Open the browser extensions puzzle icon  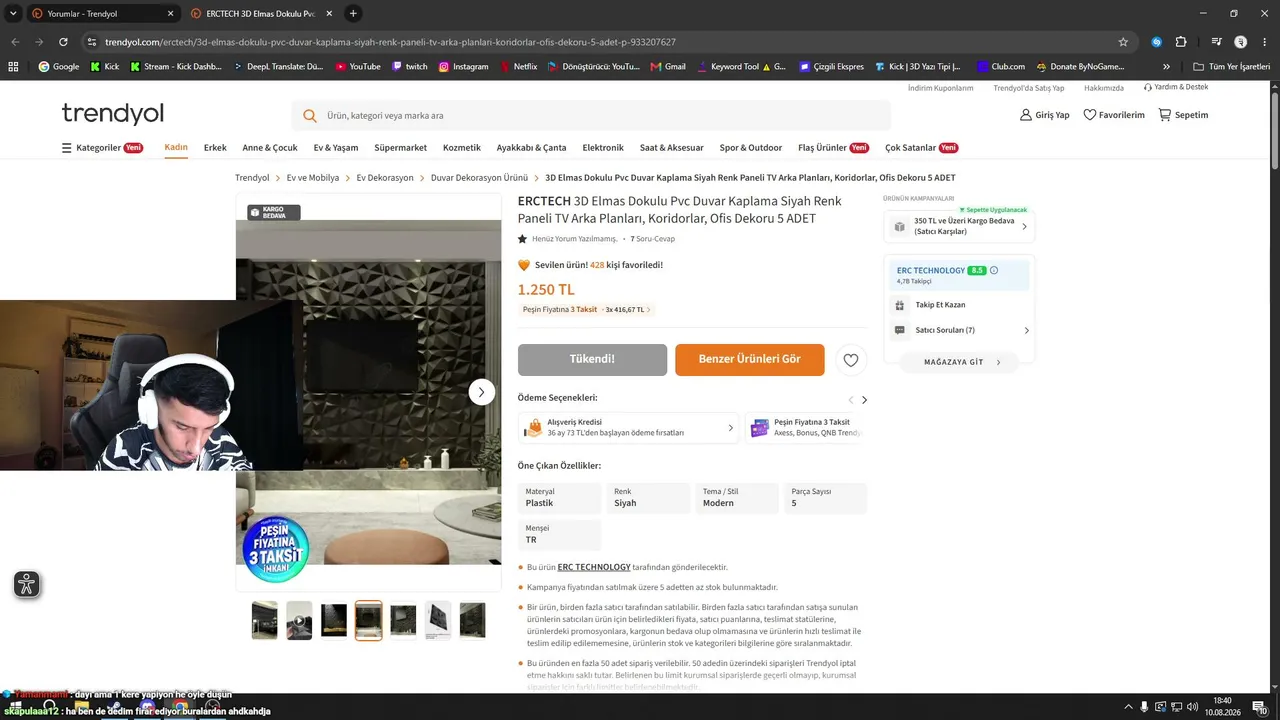(x=1181, y=42)
